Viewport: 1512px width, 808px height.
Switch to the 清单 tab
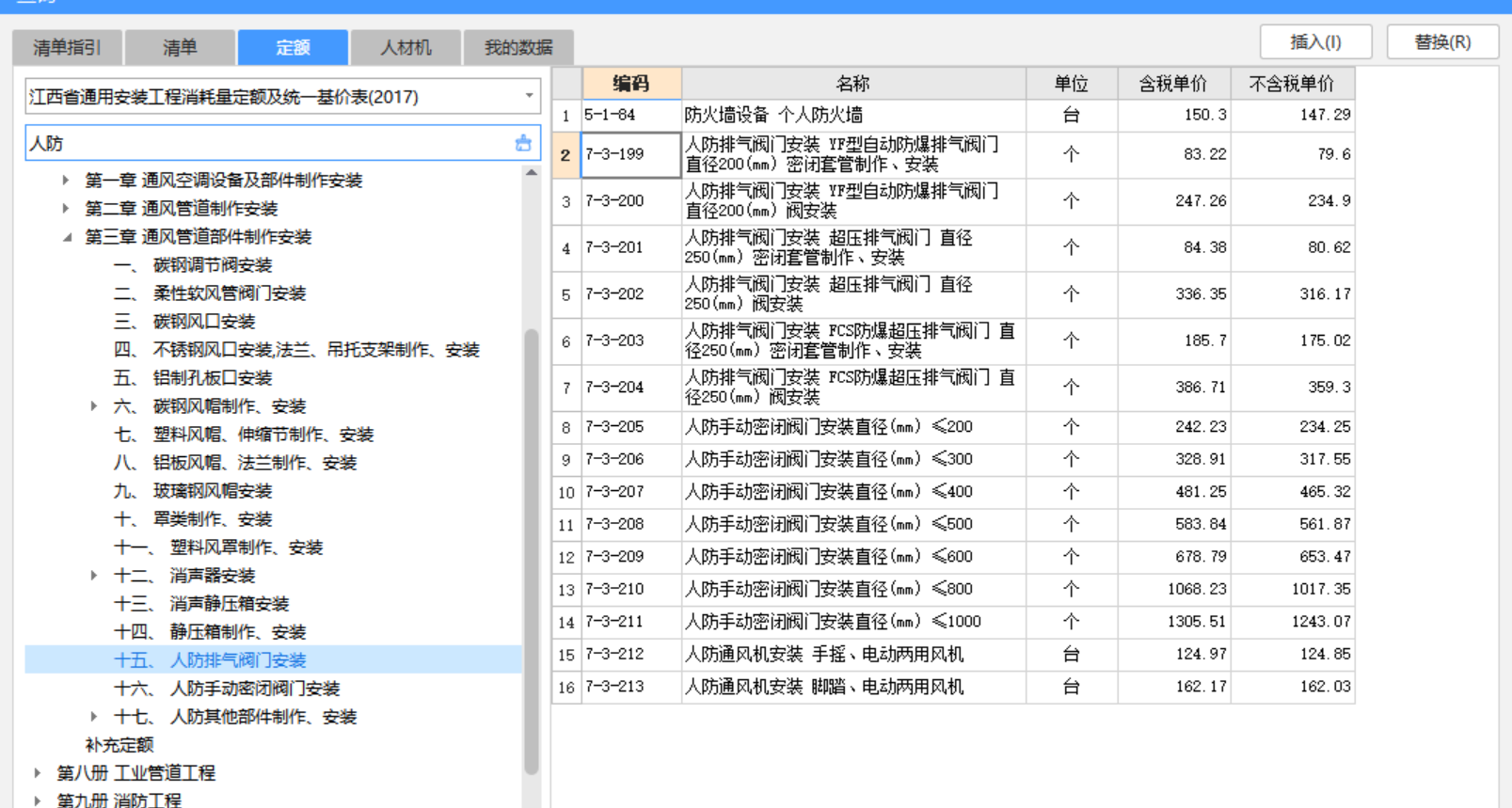(x=180, y=47)
